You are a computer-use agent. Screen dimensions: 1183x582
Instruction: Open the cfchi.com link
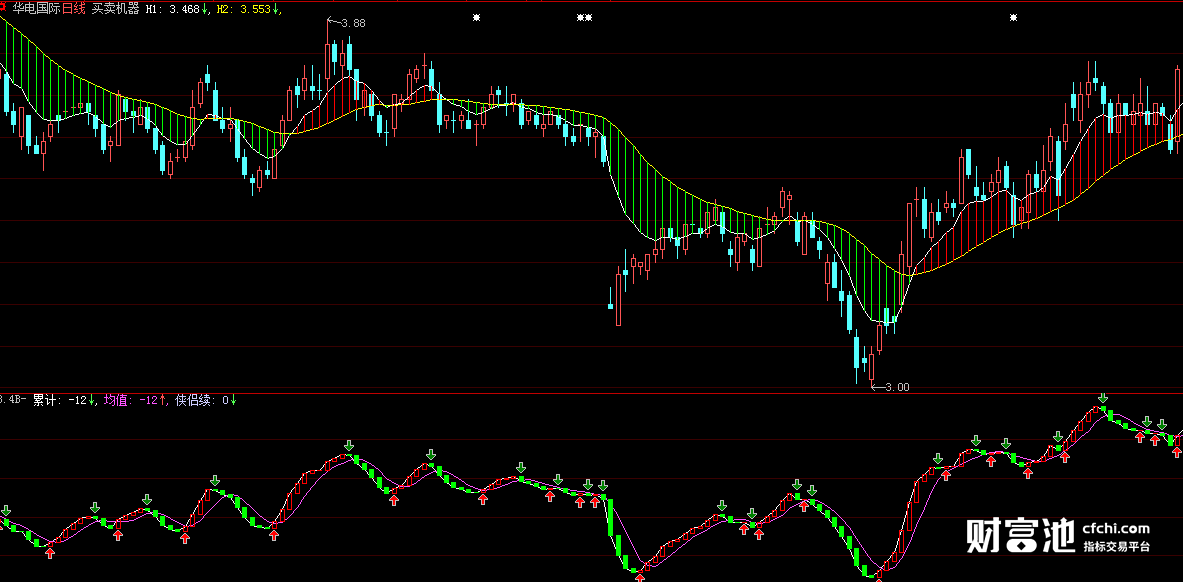point(1116,529)
